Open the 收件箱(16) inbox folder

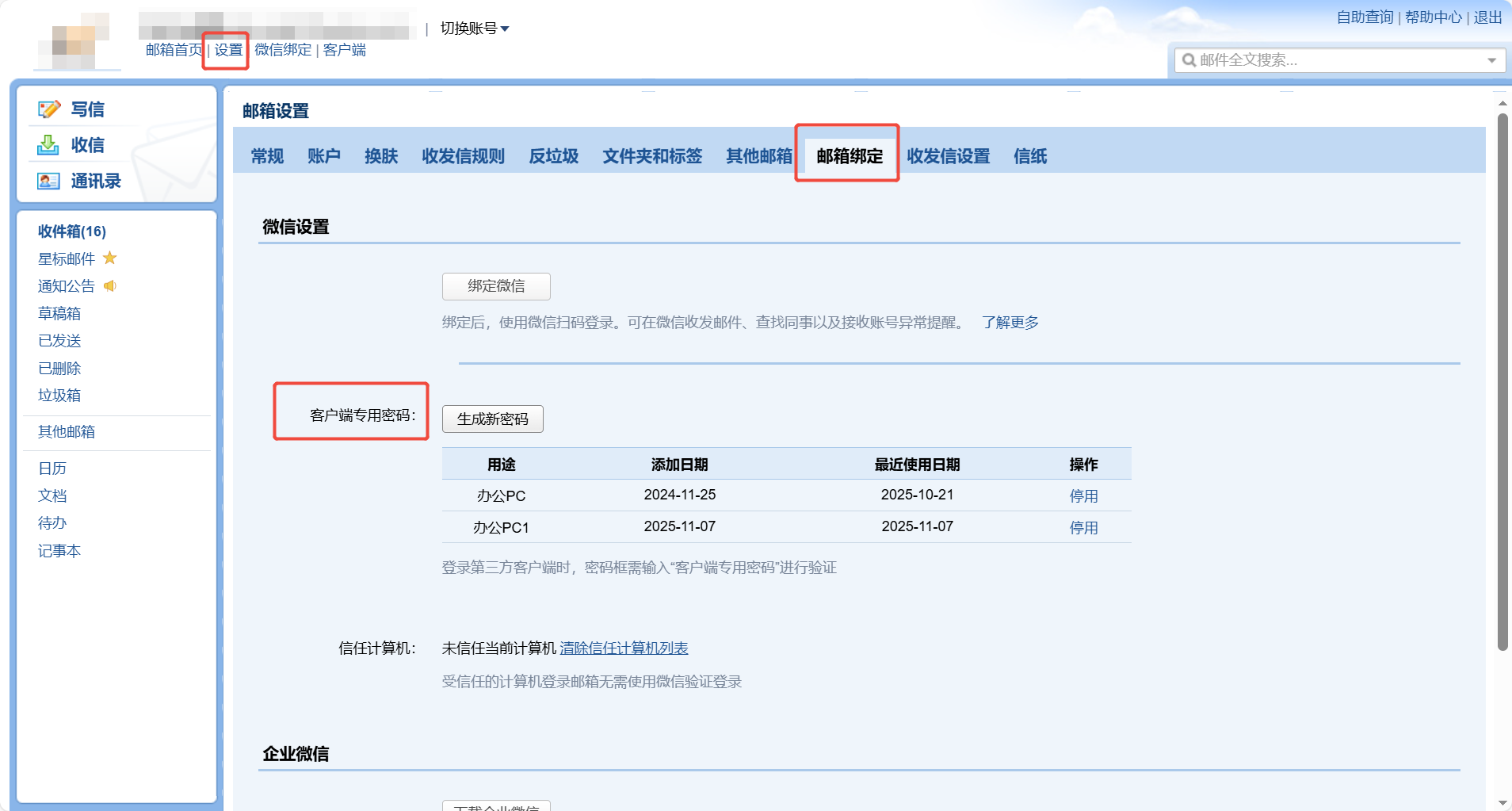[x=72, y=231]
